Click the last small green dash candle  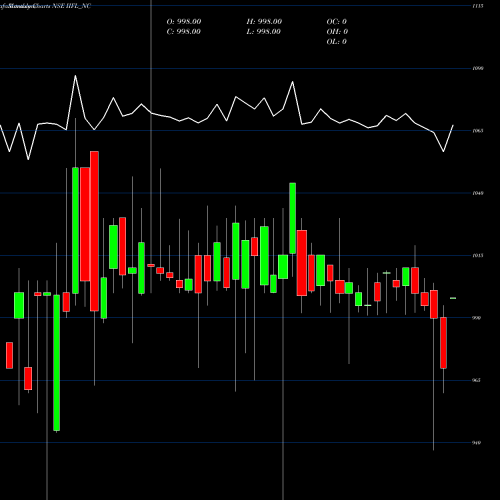453,298
